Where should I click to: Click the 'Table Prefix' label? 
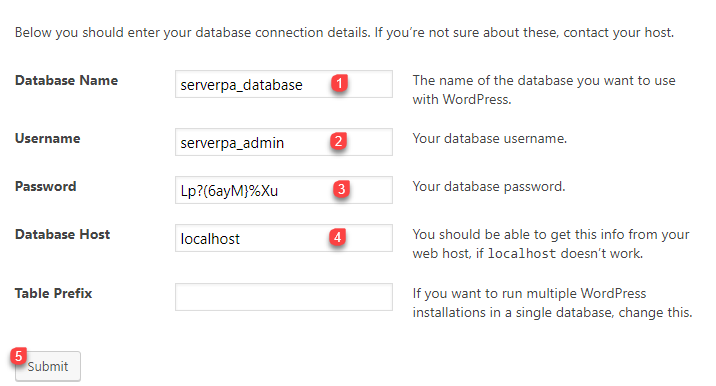[x=53, y=293]
